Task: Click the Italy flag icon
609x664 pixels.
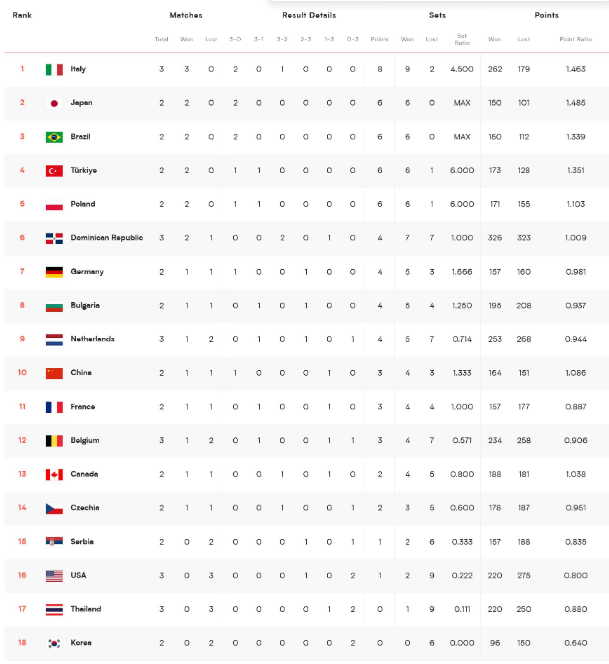Action: pyautogui.click(x=54, y=69)
